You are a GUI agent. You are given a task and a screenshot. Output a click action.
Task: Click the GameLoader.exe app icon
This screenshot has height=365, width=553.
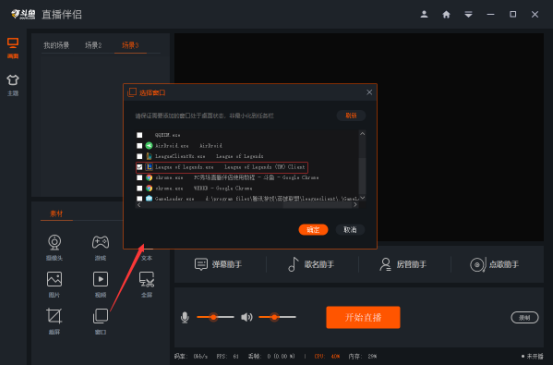click(x=149, y=198)
